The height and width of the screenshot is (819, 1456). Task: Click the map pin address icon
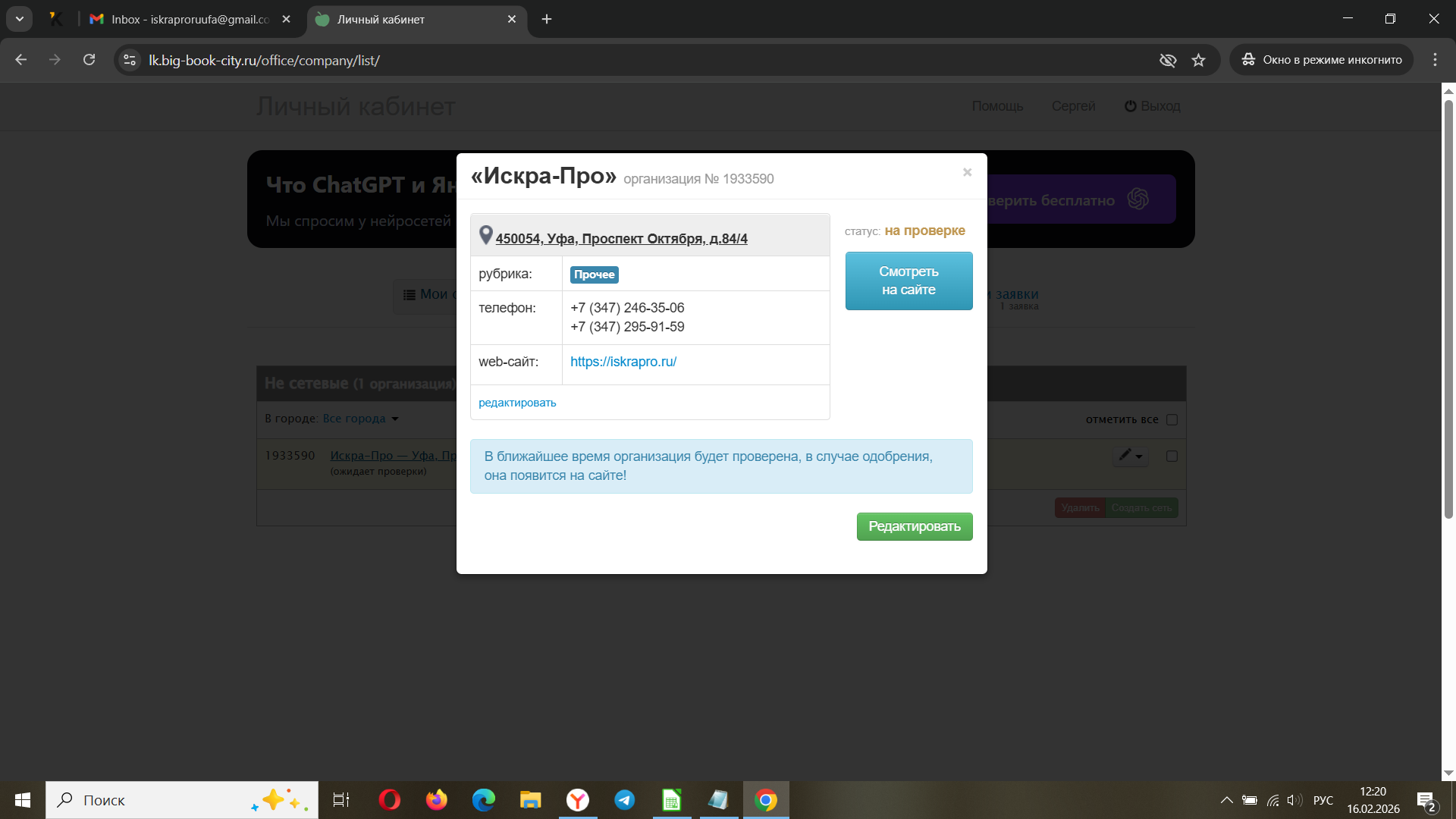pyautogui.click(x=486, y=236)
